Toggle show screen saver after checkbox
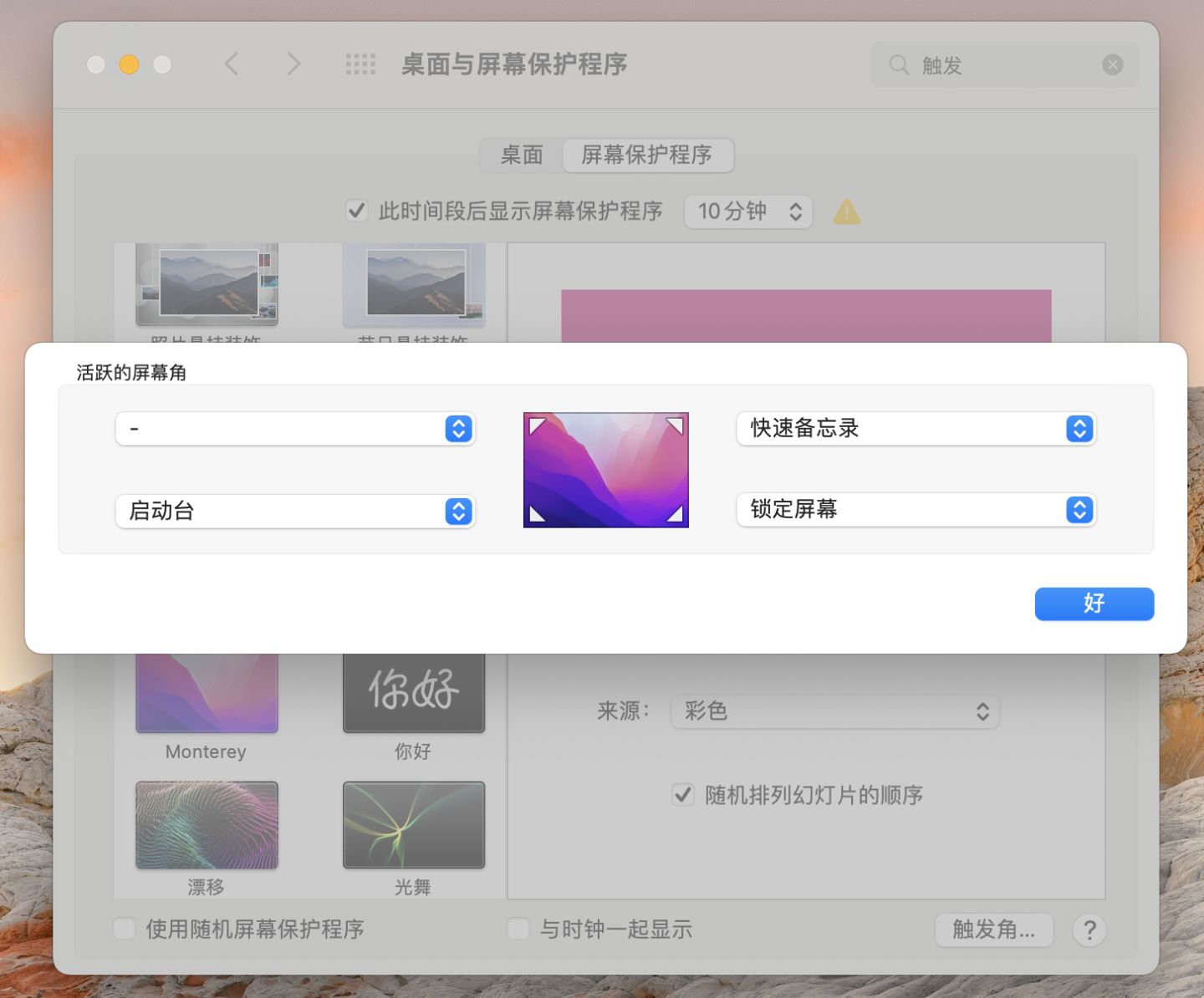 pos(357,211)
